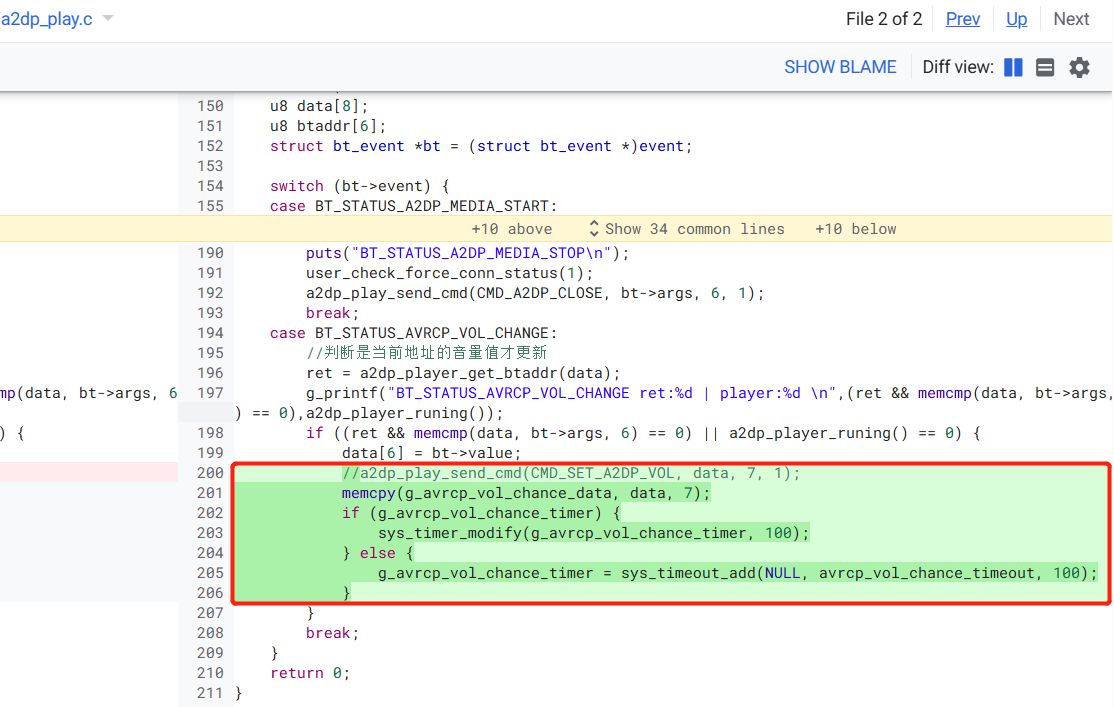Click the a2dp_player_get_btaddr(data) line
The image size is (1114, 707).
click(x=463, y=373)
